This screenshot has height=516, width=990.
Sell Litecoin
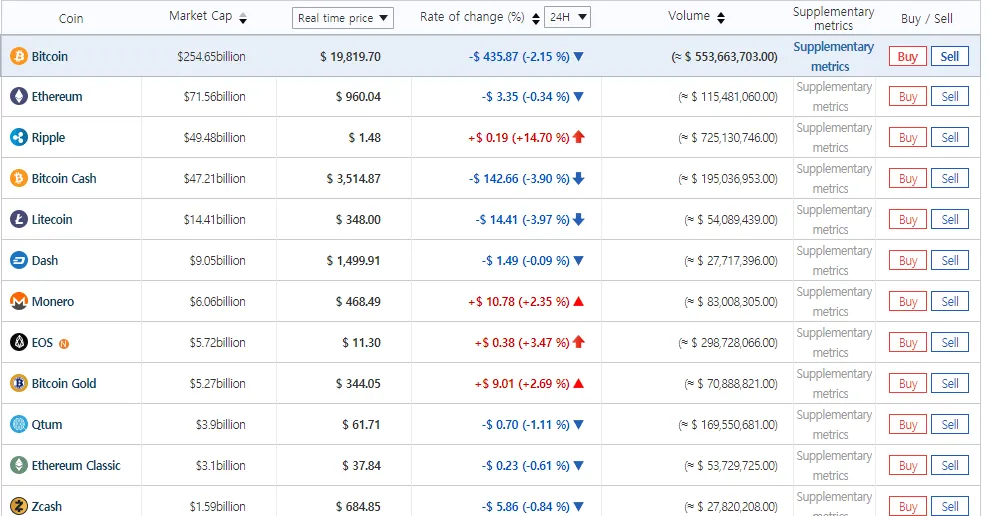click(950, 220)
